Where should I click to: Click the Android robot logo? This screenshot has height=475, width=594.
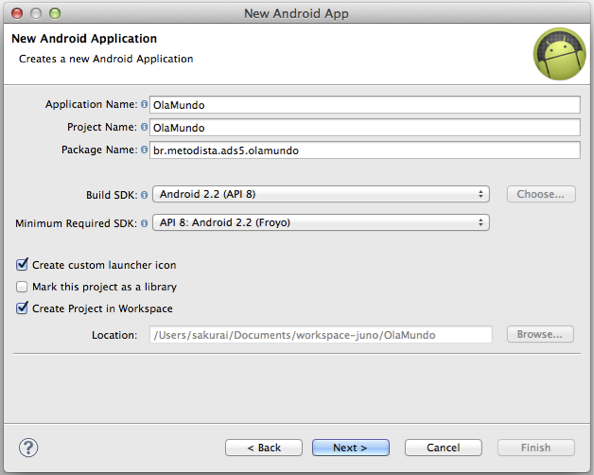[x=560, y=54]
